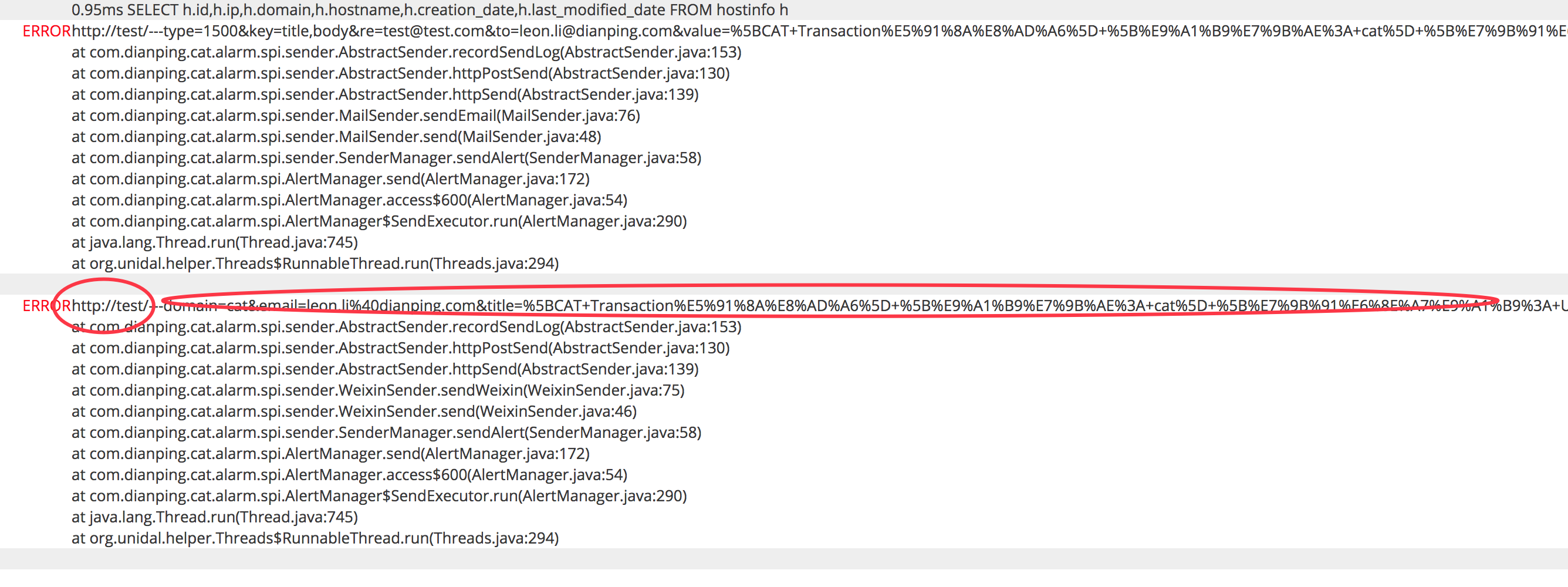Image resolution: width=1568 pixels, height=587 pixels.
Task: Click SenderManager.sendAlert line in the second trace
Action: coord(386,433)
